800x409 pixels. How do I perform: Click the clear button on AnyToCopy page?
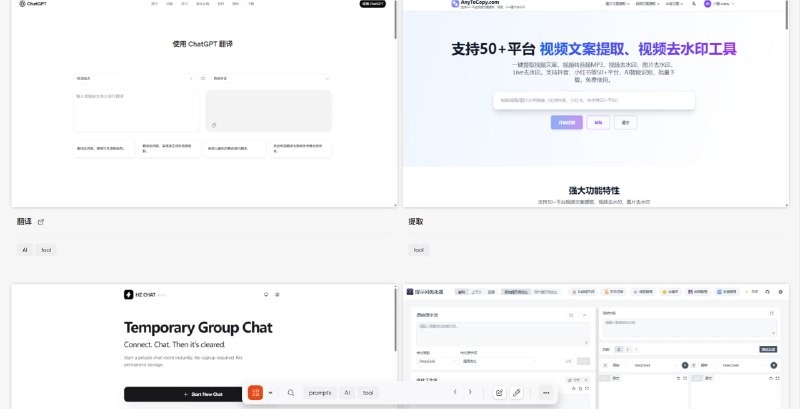pos(626,122)
